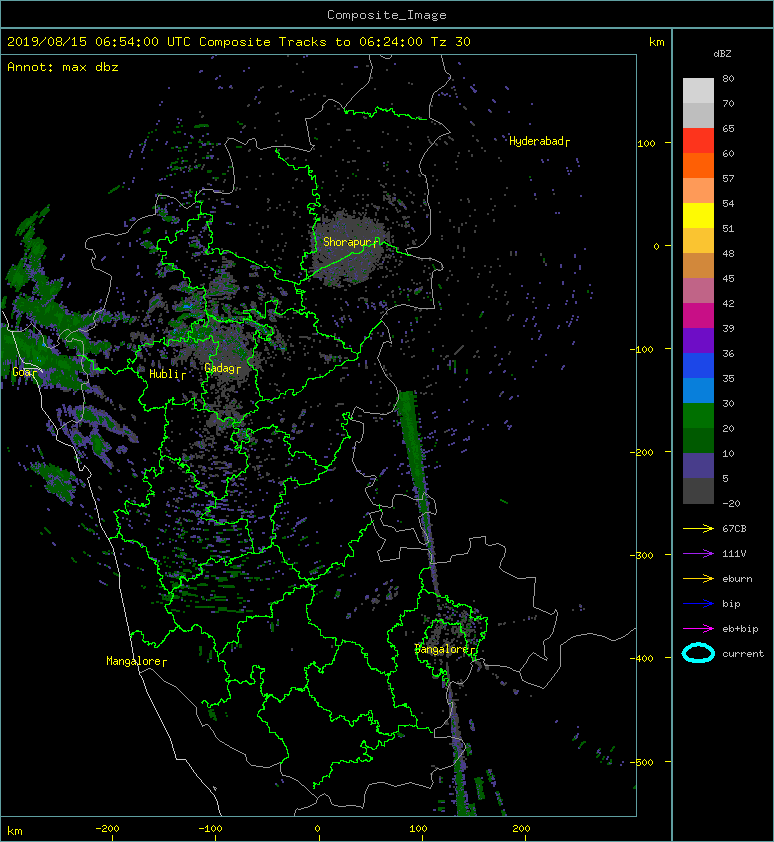This screenshot has width=774, height=842.
Task: Click the 200 km horizontal axis tick label
Action: [x=521, y=829]
